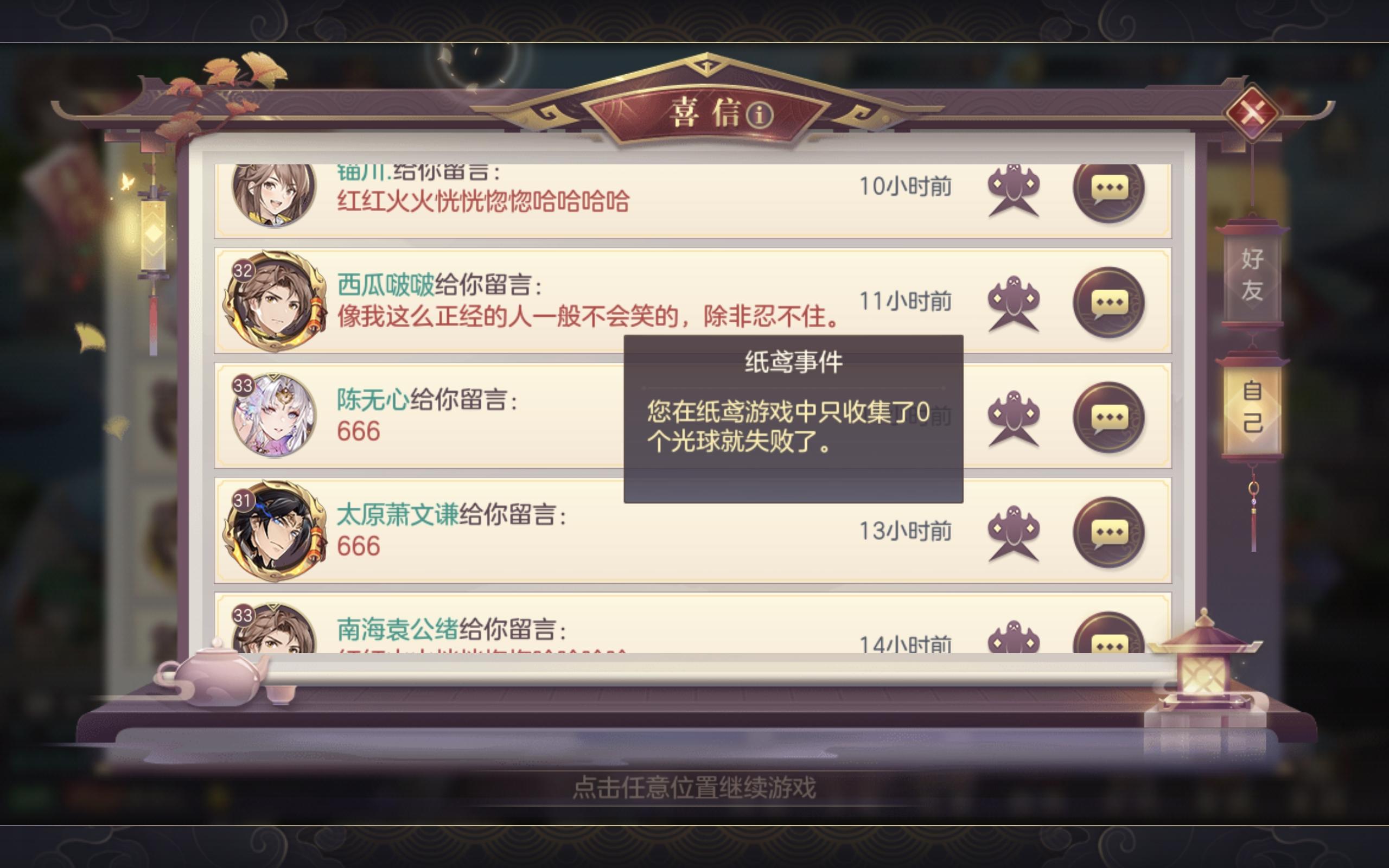Click the player name 西瓜啵啵
This screenshot has height=868, width=1389.
pos(385,285)
